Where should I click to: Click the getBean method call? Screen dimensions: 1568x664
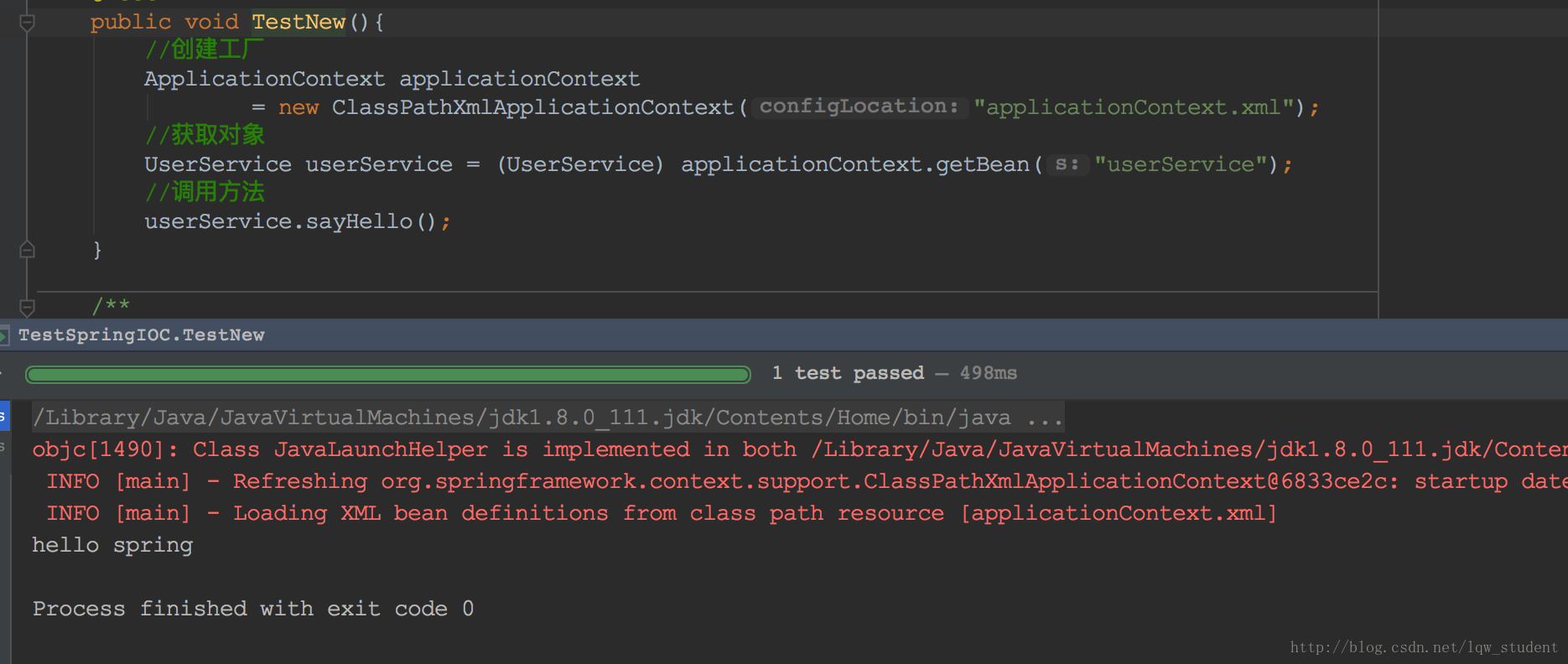coord(982,164)
